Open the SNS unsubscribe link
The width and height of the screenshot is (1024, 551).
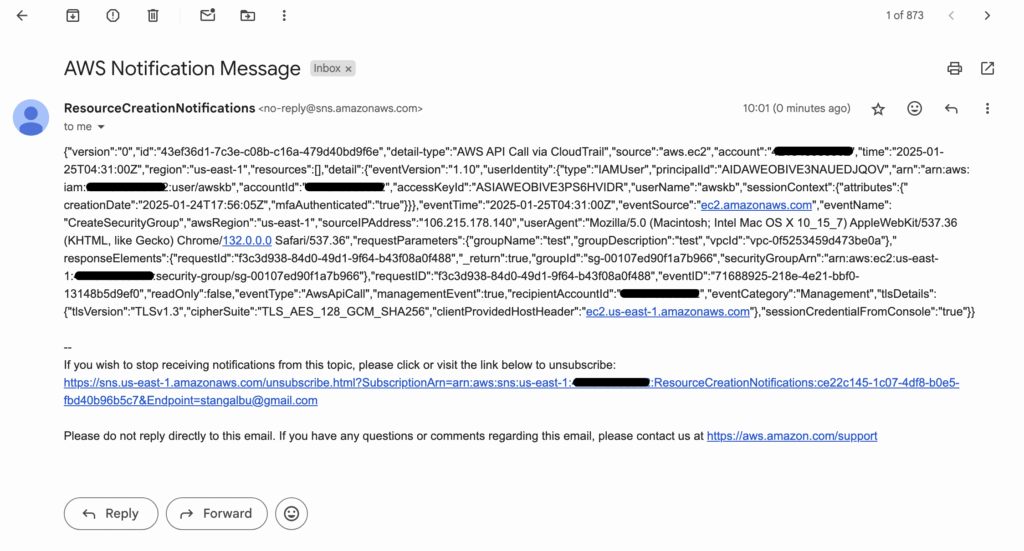click(x=511, y=392)
